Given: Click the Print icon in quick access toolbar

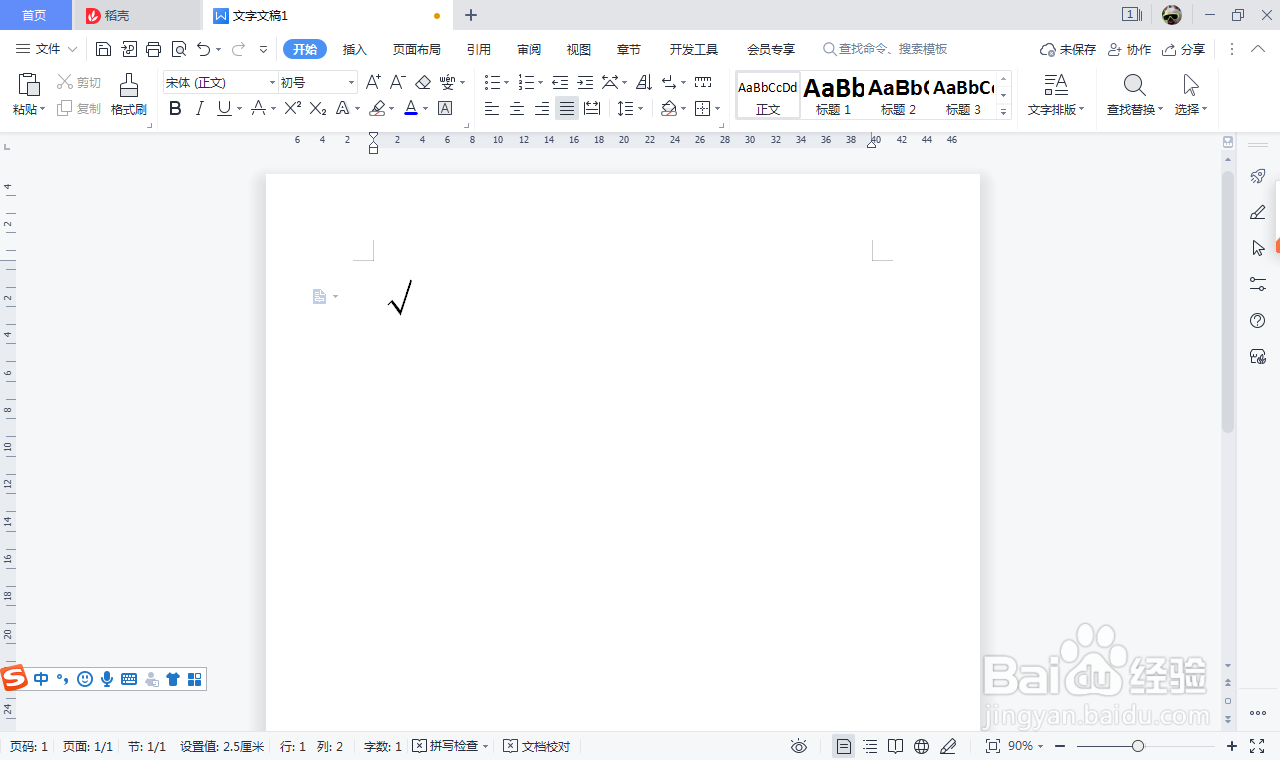Looking at the screenshot, I should click(x=153, y=49).
